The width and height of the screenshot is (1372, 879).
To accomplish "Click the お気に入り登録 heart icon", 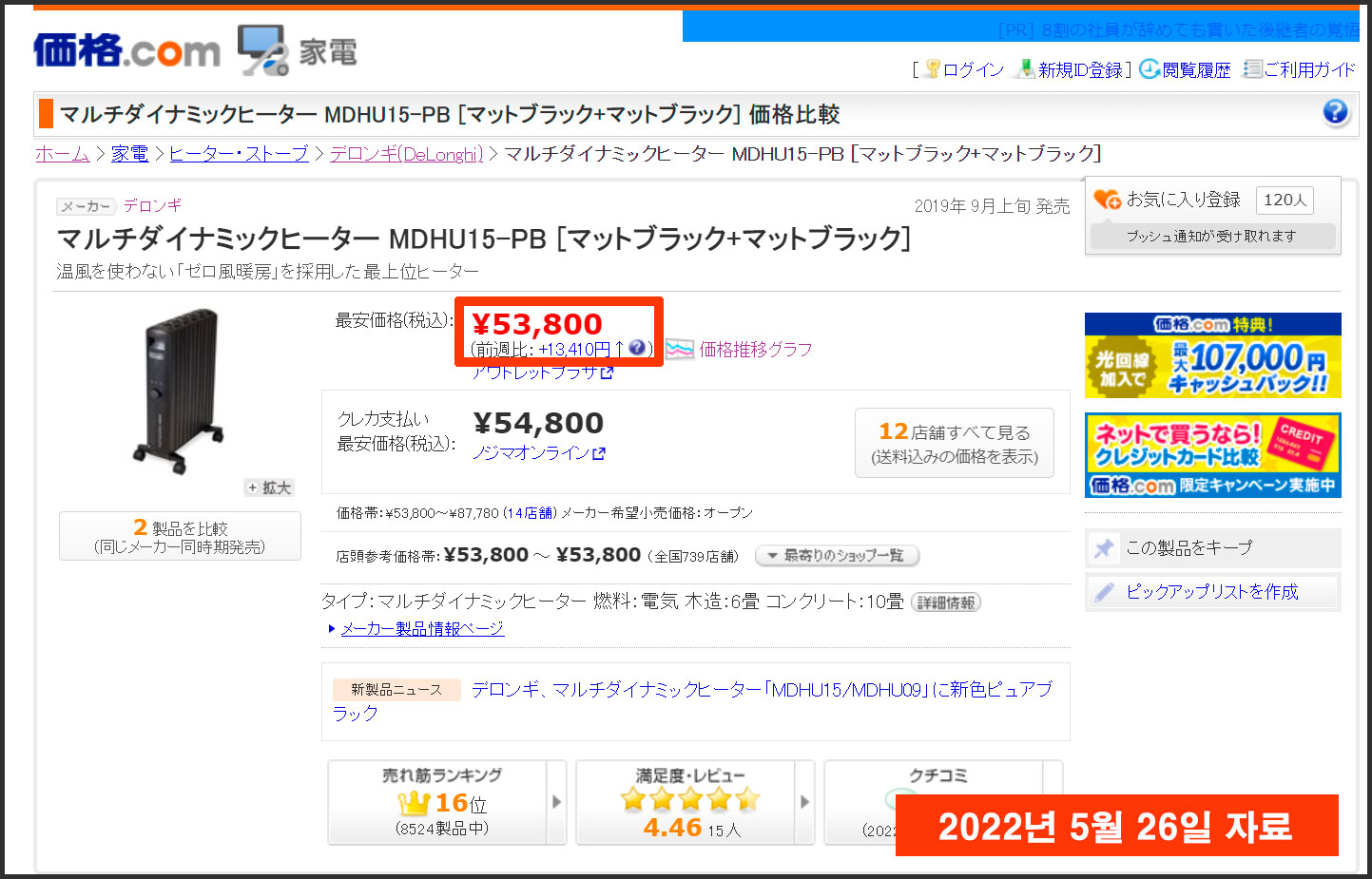I will [1107, 200].
